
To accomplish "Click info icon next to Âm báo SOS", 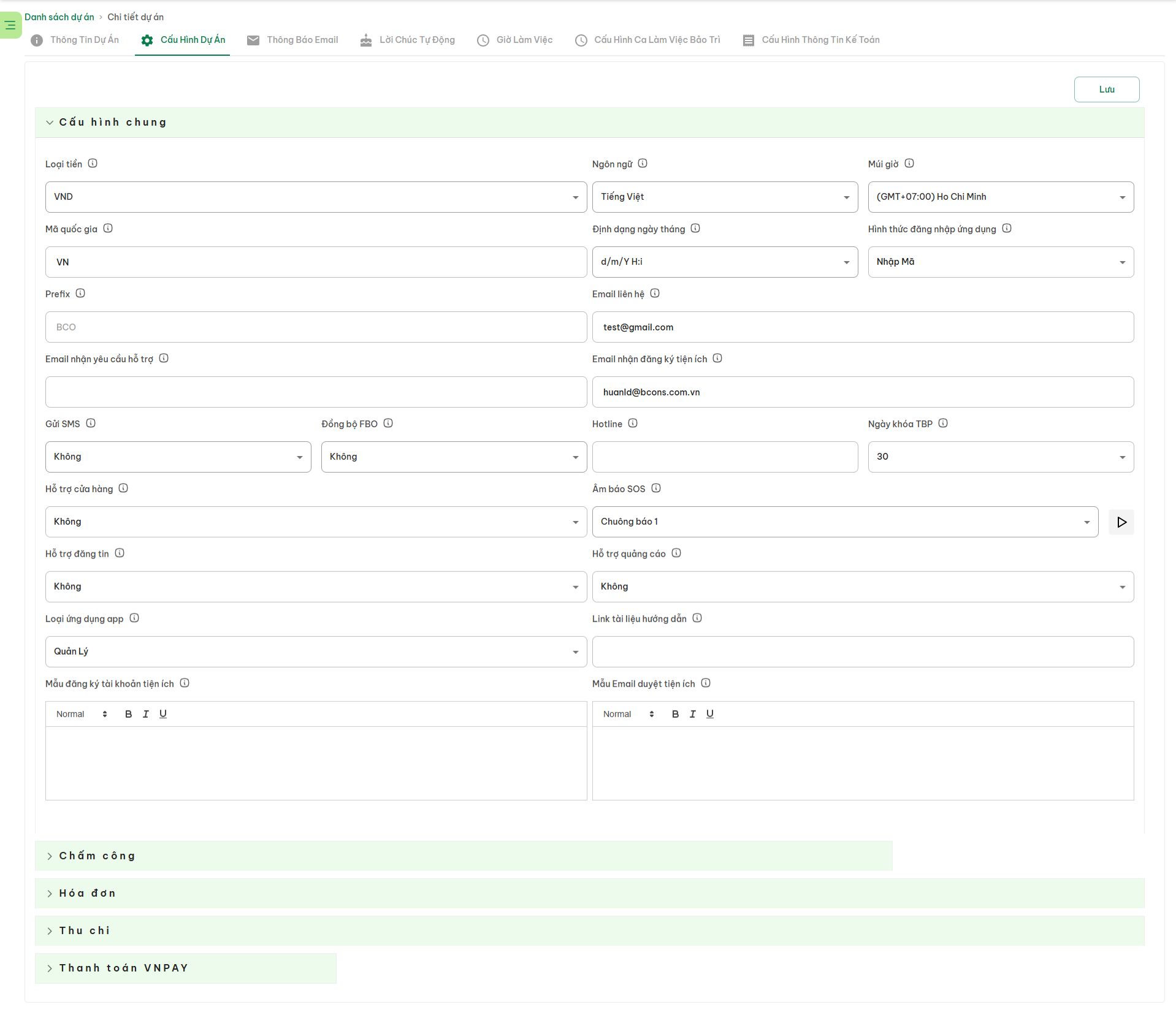I will click(x=656, y=488).
